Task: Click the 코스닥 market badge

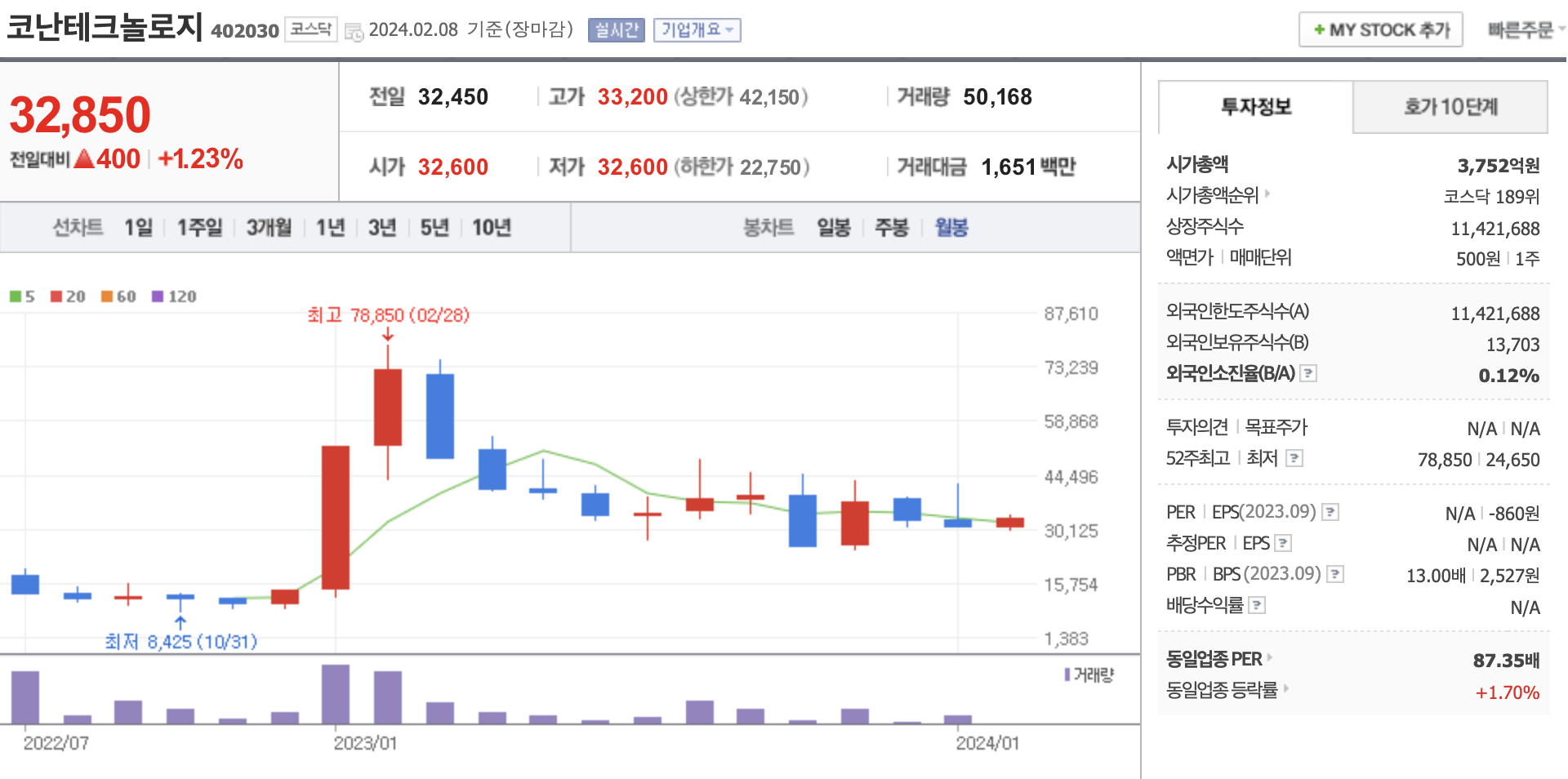Action: (311, 29)
